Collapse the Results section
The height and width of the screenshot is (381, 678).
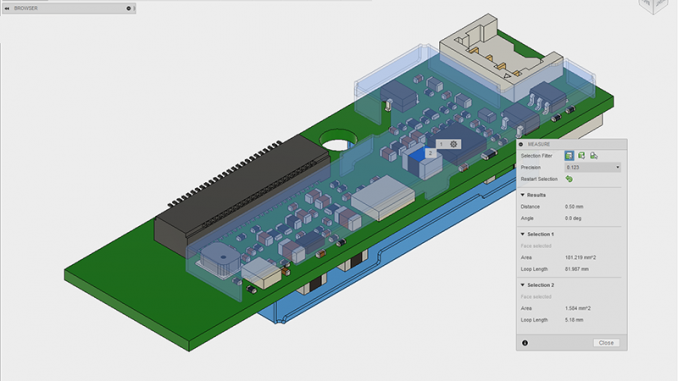tap(523, 195)
